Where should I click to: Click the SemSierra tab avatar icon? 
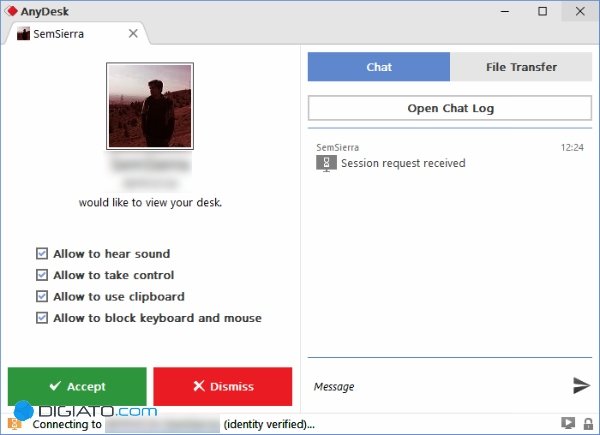(23, 34)
